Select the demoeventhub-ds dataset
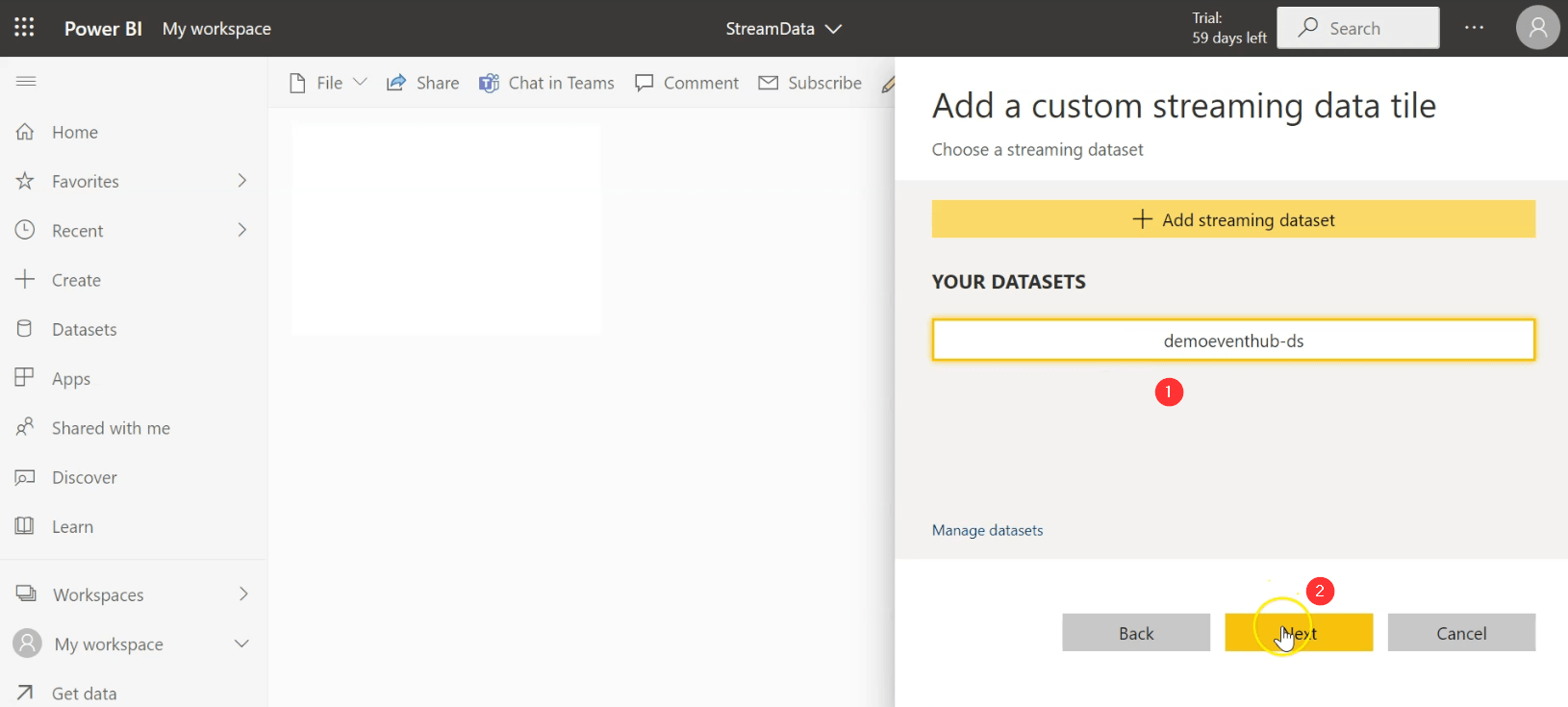The image size is (1568, 707). coord(1233,341)
